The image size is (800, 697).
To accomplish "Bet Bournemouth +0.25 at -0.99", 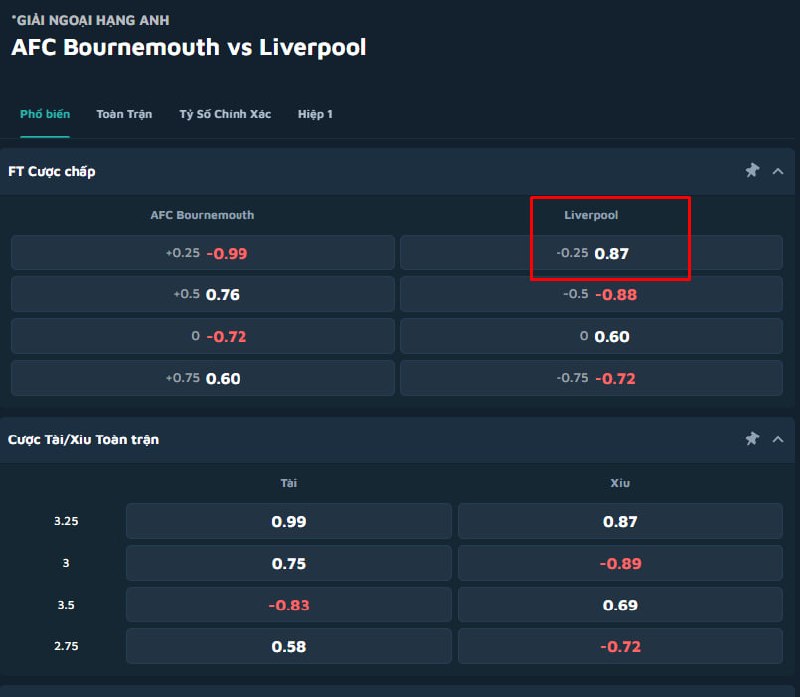I will (x=203, y=253).
